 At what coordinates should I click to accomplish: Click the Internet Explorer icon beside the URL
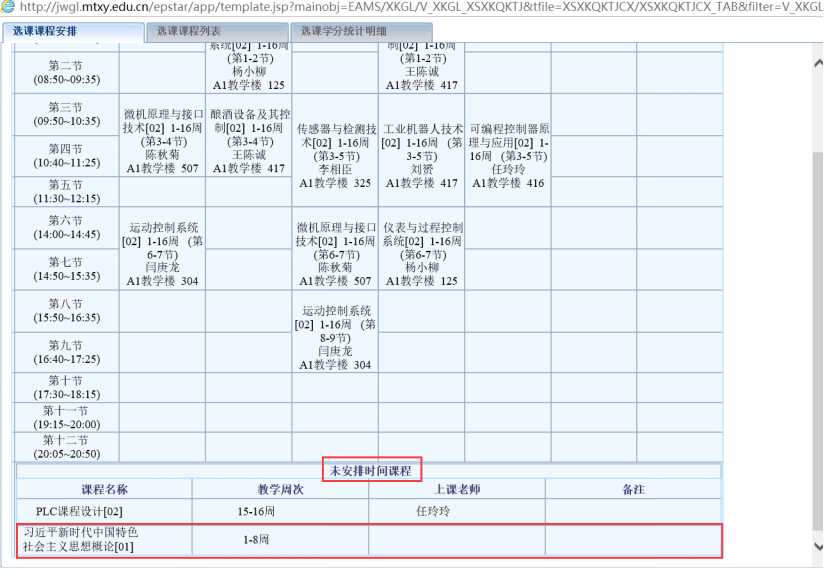coord(9,8)
